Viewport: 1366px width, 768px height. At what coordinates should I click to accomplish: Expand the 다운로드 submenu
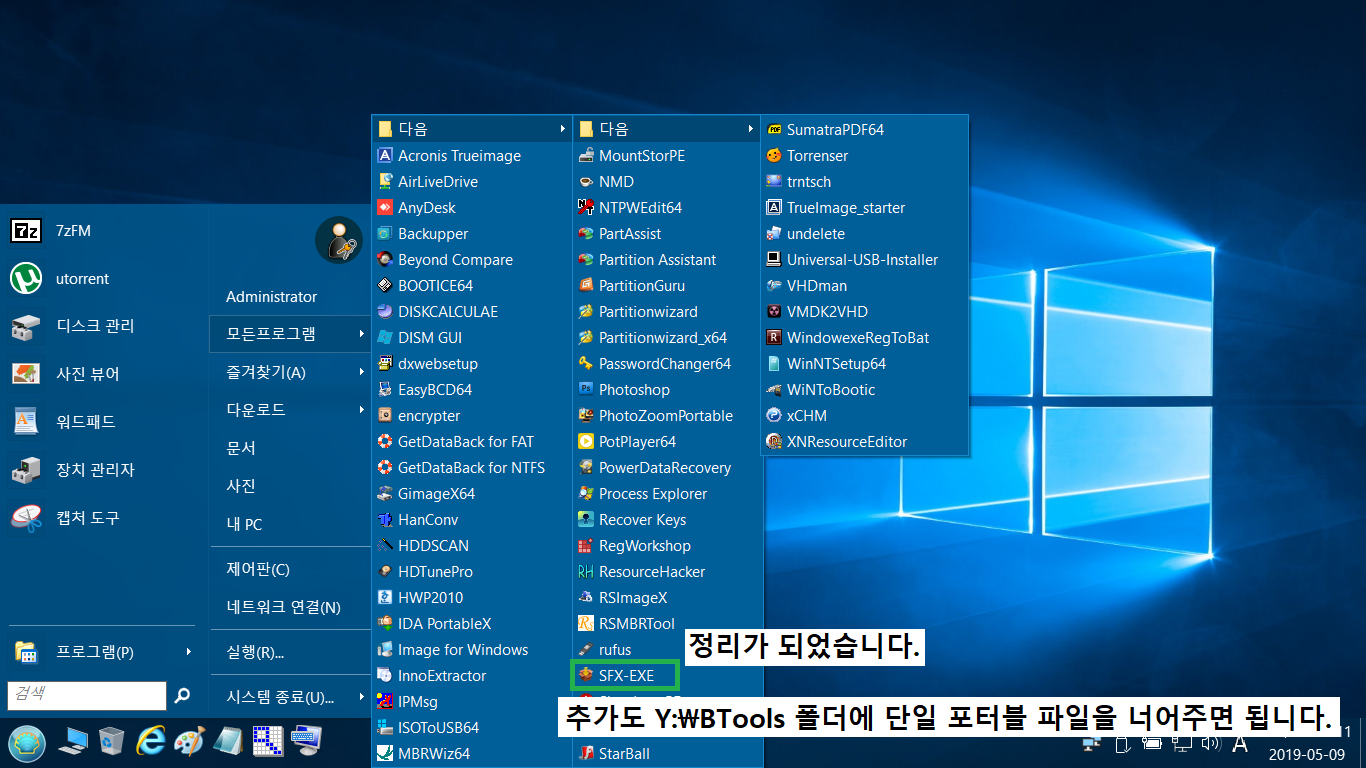pos(290,410)
